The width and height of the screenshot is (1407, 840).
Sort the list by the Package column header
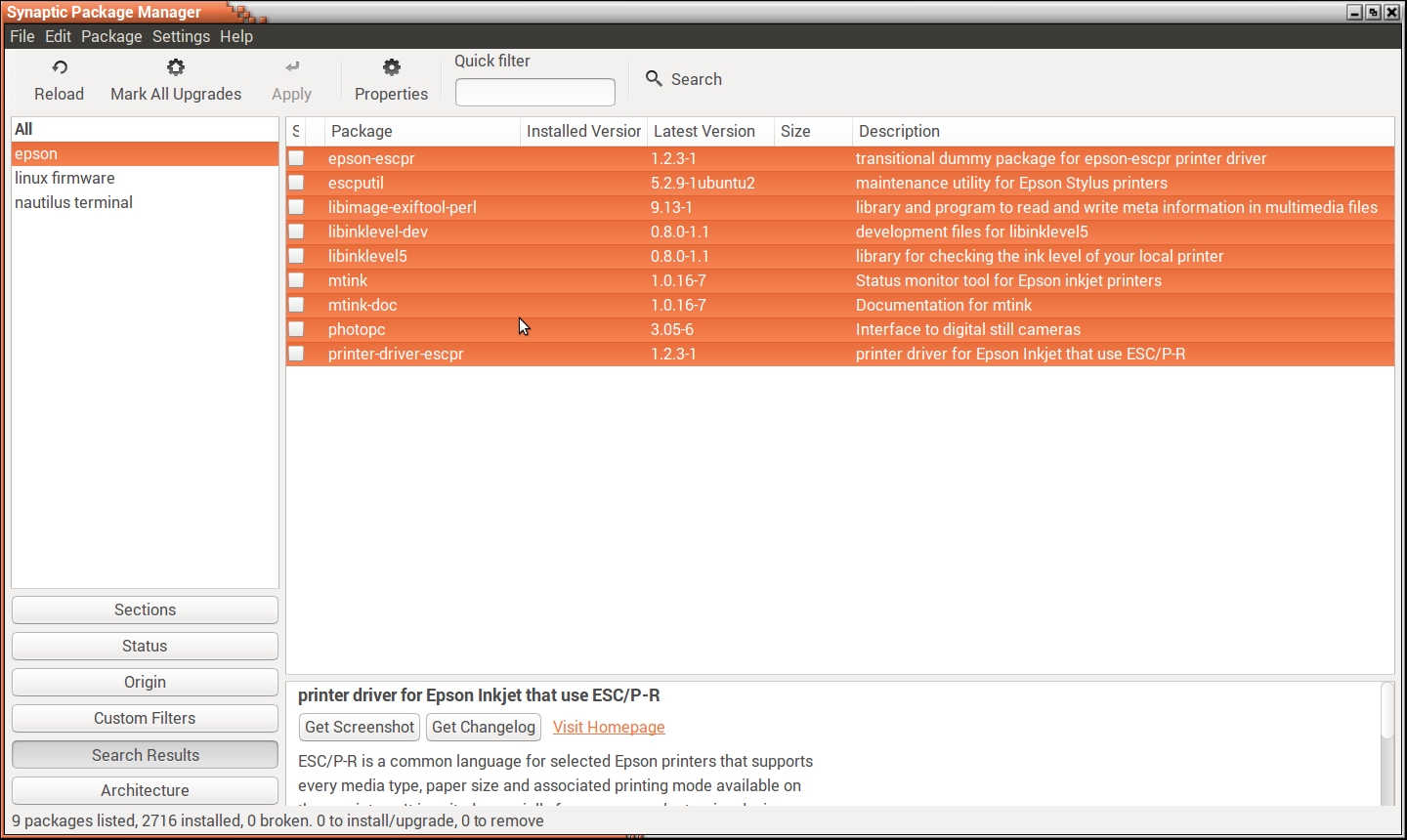[420, 131]
